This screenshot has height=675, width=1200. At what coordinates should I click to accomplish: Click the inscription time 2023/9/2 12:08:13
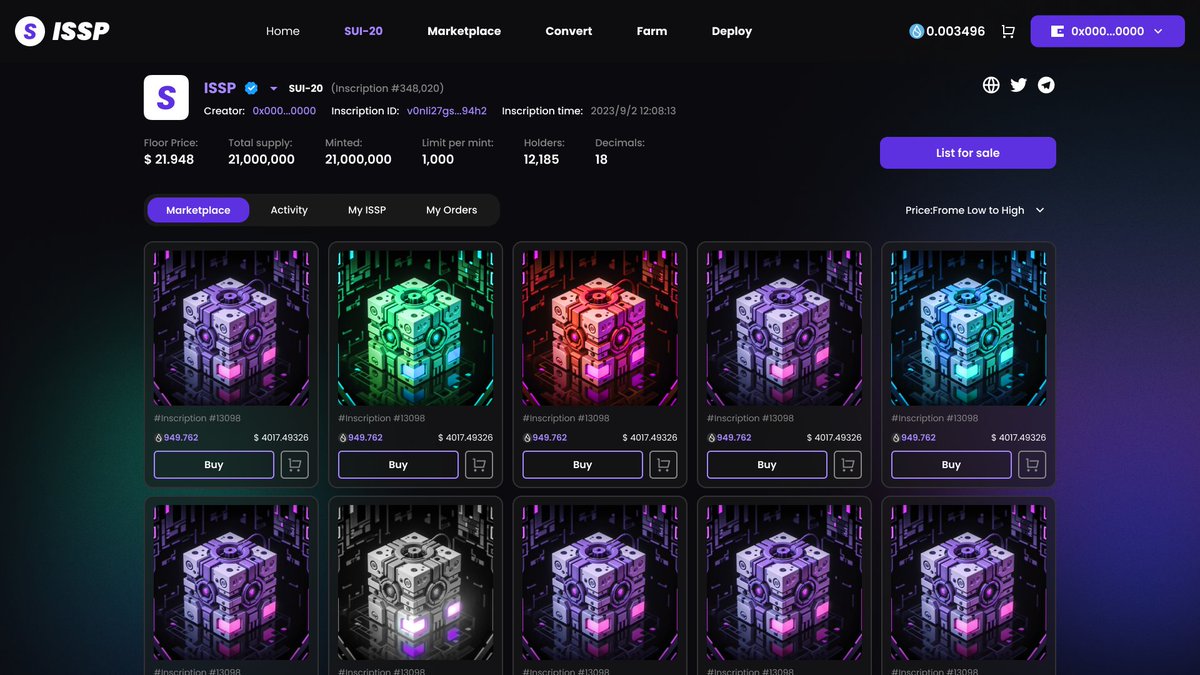pyautogui.click(x=632, y=111)
